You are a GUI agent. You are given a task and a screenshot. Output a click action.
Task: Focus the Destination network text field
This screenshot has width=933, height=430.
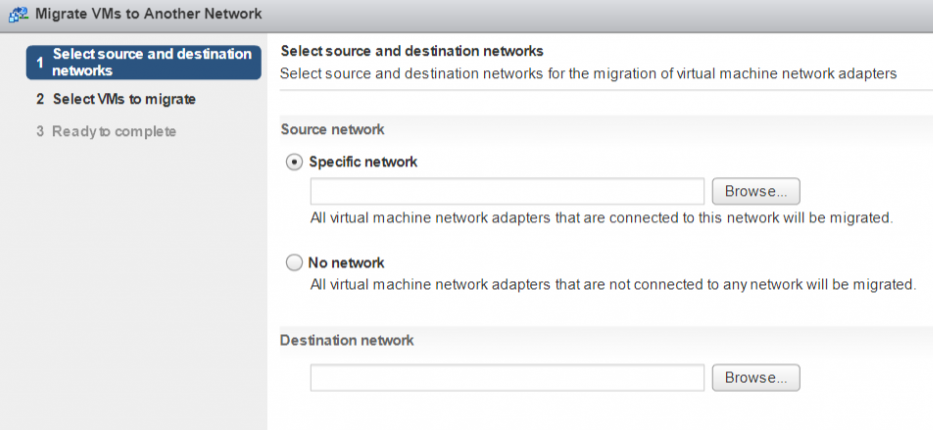pyautogui.click(x=507, y=378)
